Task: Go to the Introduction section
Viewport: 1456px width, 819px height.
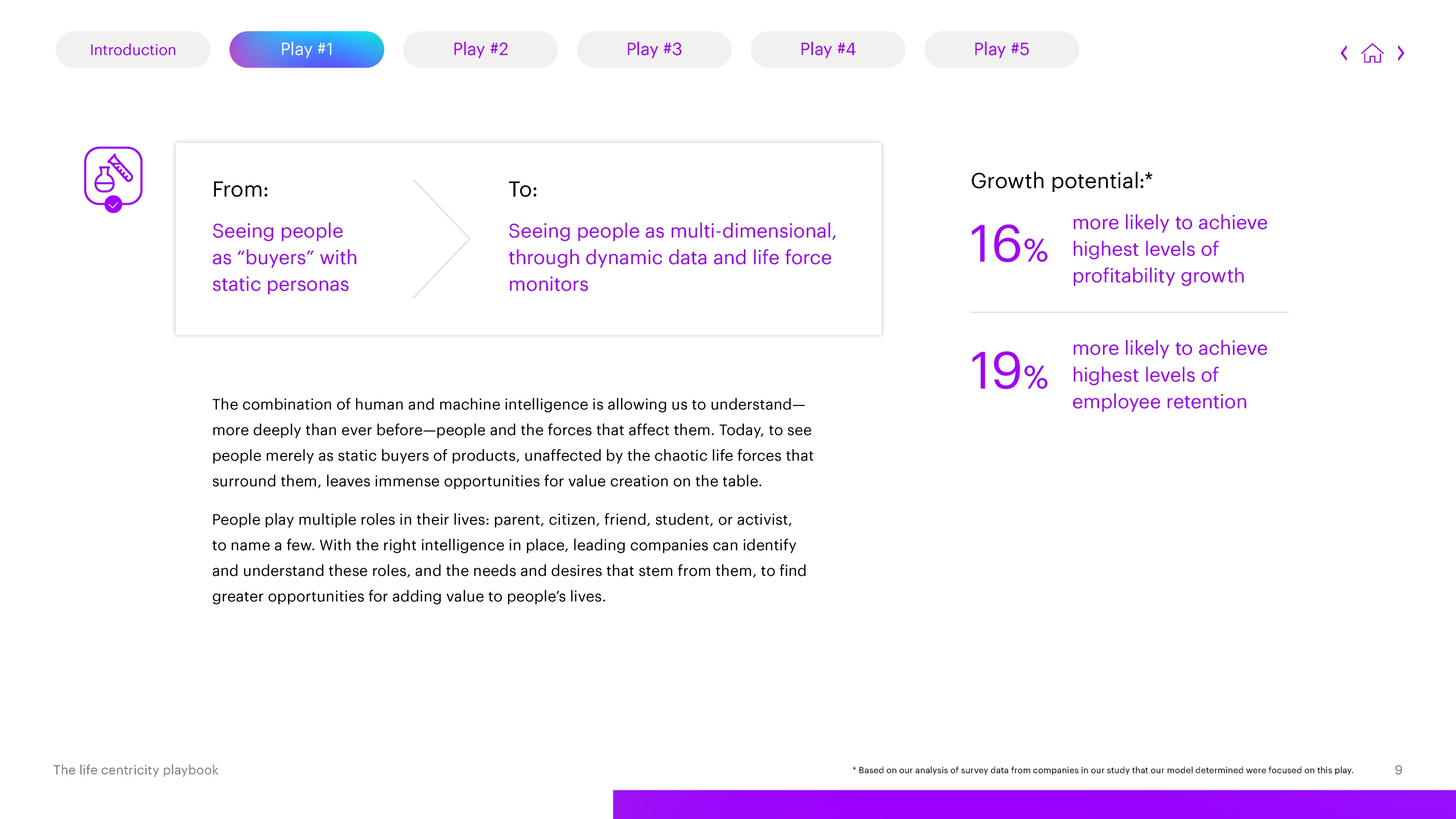Action: [x=133, y=50]
